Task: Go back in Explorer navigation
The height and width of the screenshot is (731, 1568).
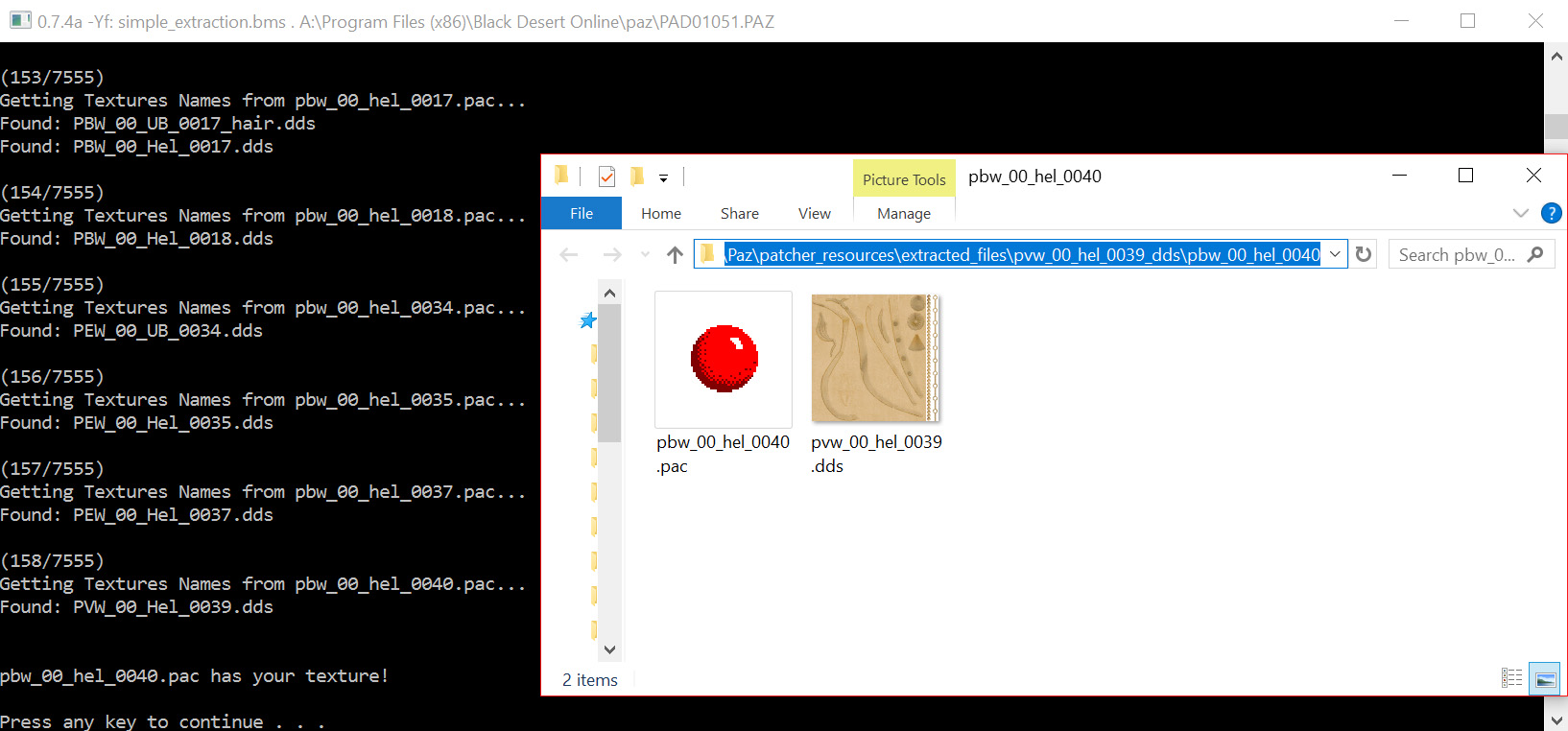Action: click(x=569, y=254)
